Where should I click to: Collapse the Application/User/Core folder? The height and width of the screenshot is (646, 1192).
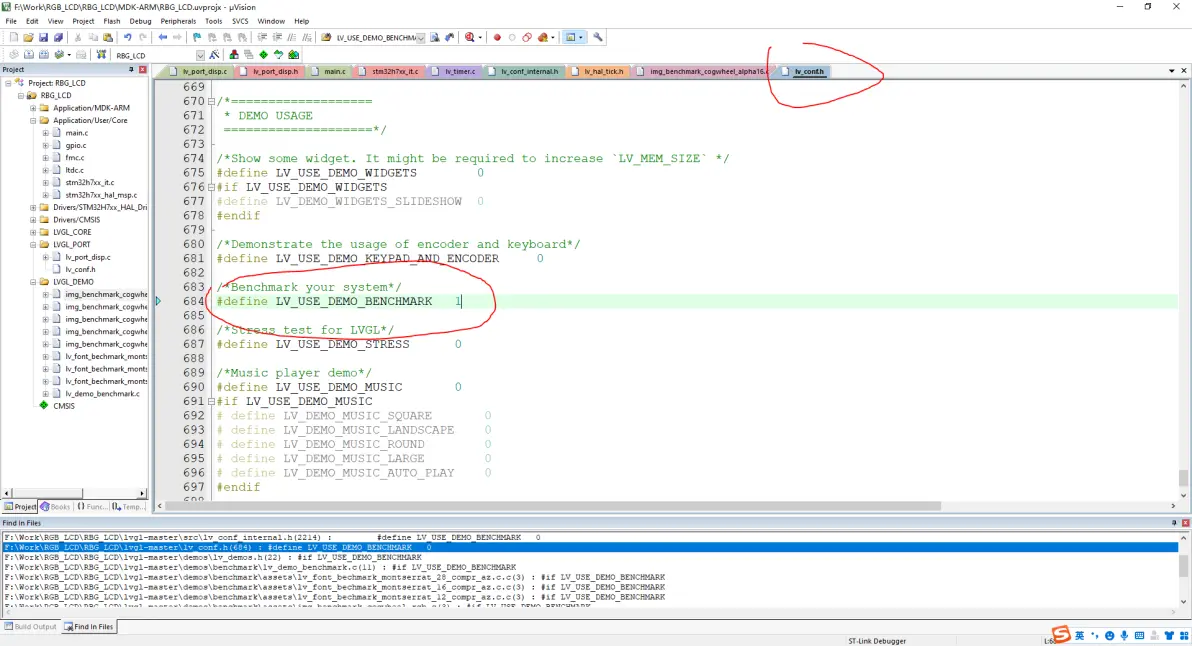pyautogui.click(x=33, y=120)
